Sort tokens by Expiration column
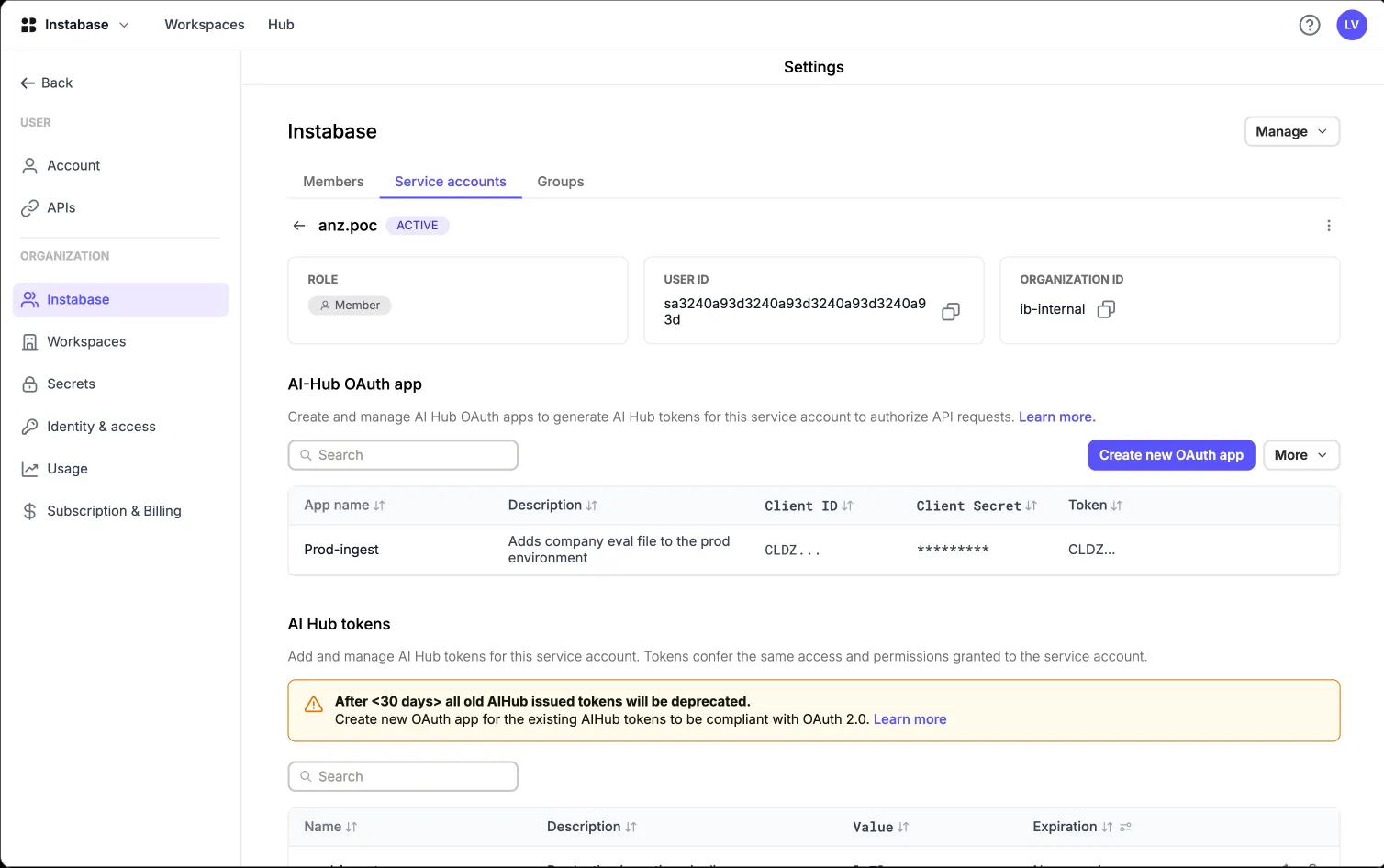The image size is (1384, 868). click(x=1107, y=827)
